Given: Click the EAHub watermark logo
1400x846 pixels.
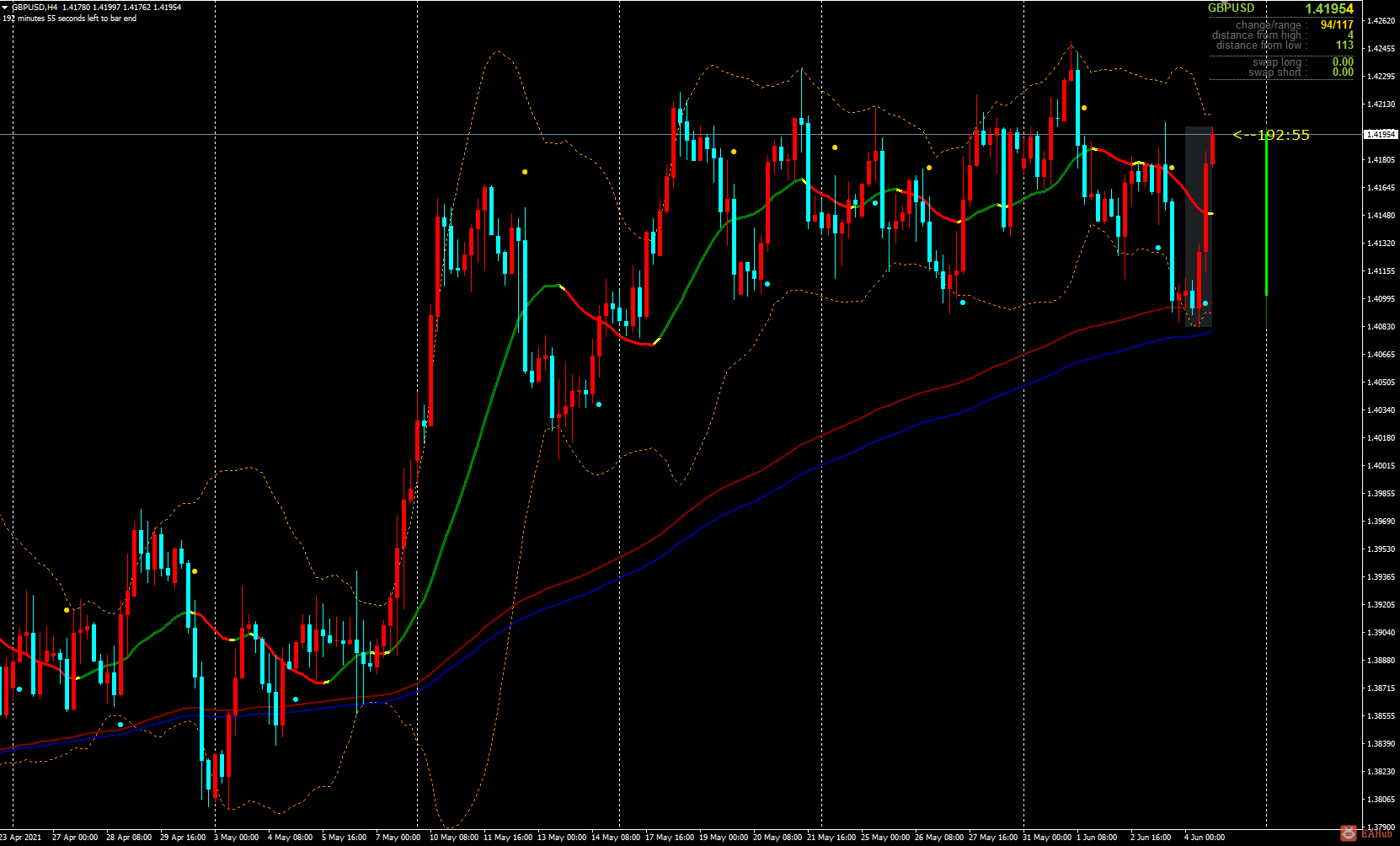Looking at the screenshot, I should coord(1349,834).
